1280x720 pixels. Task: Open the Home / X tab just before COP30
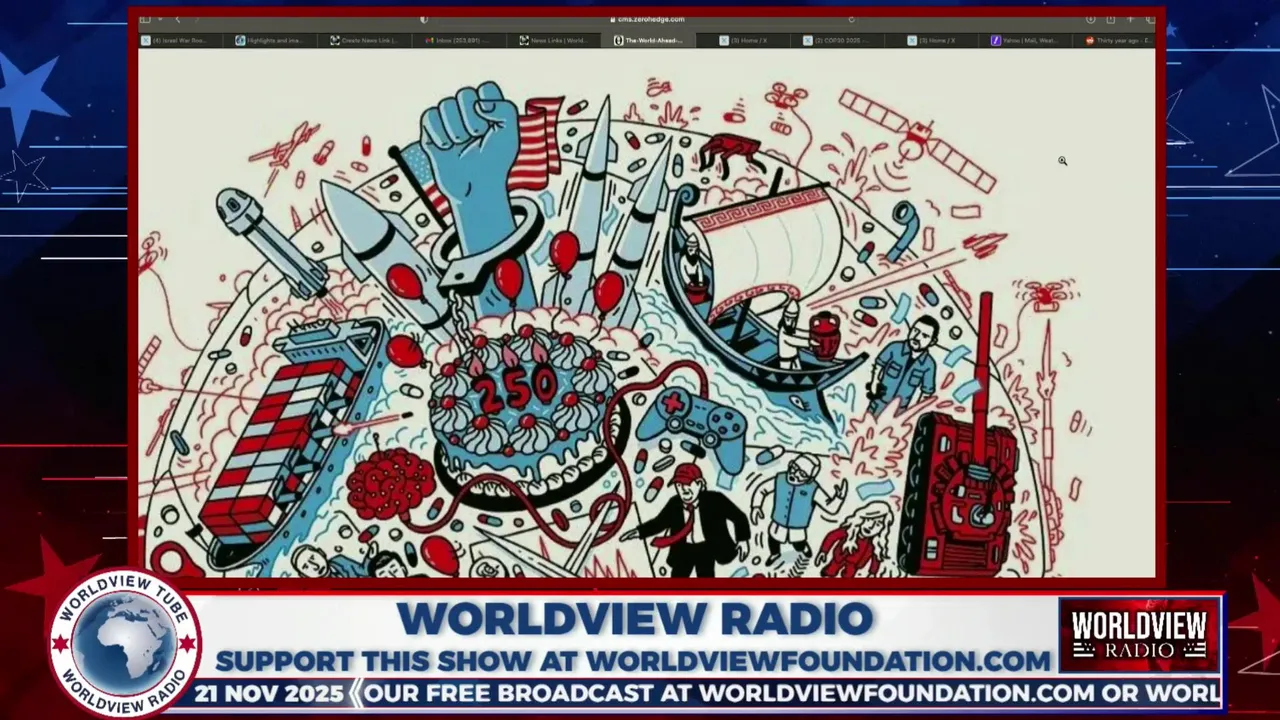[x=743, y=40]
